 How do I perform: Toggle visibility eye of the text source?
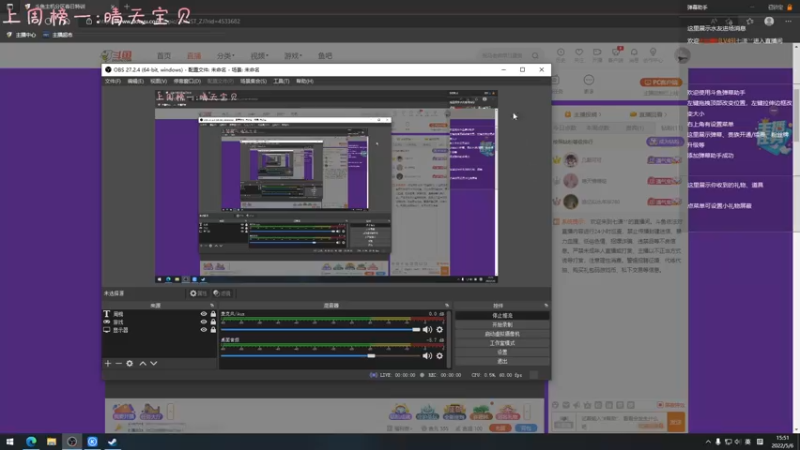click(x=204, y=314)
